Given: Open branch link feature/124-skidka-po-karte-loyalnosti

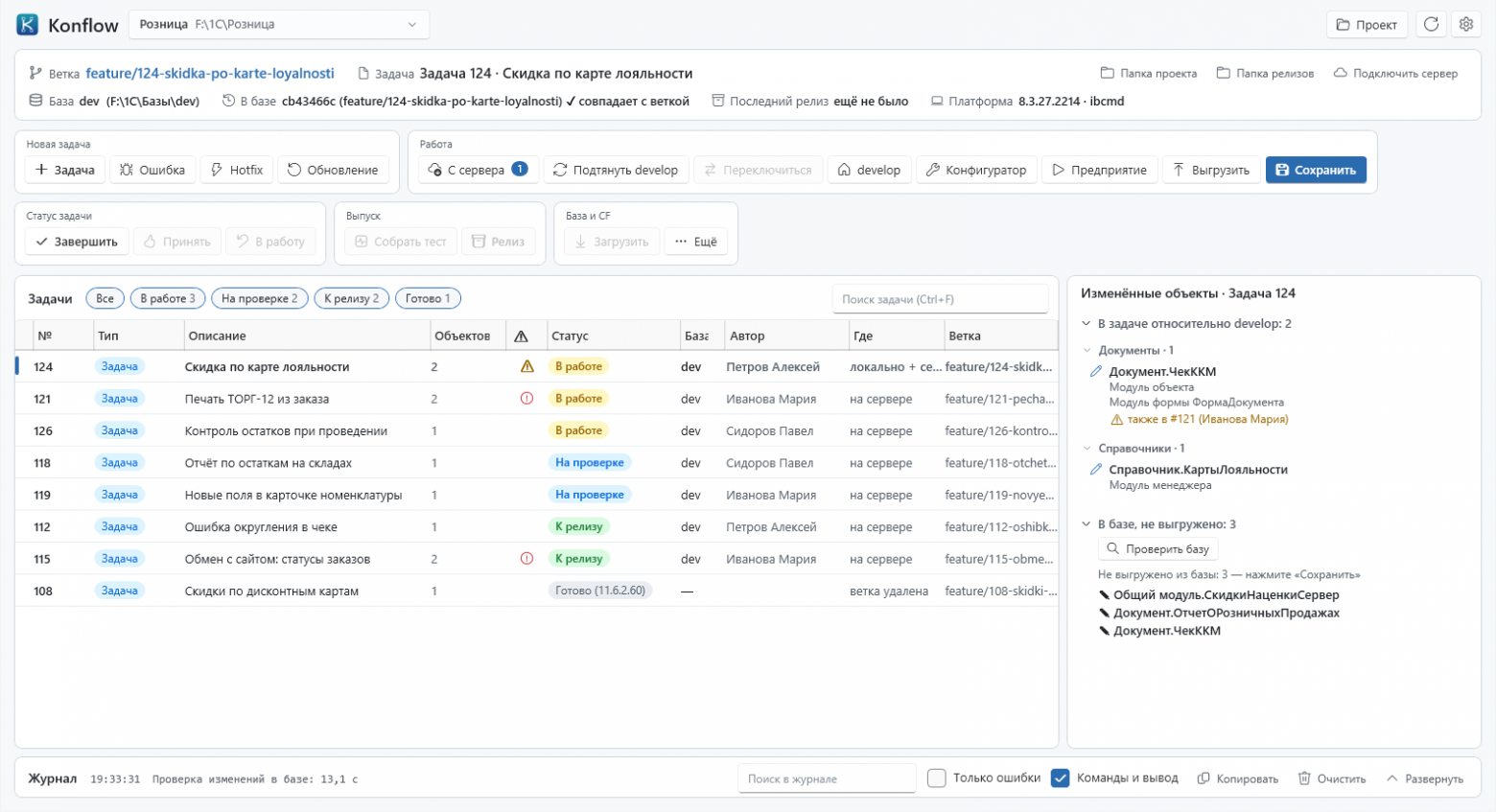Looking at the screenshot, I should tap(210, 74).
